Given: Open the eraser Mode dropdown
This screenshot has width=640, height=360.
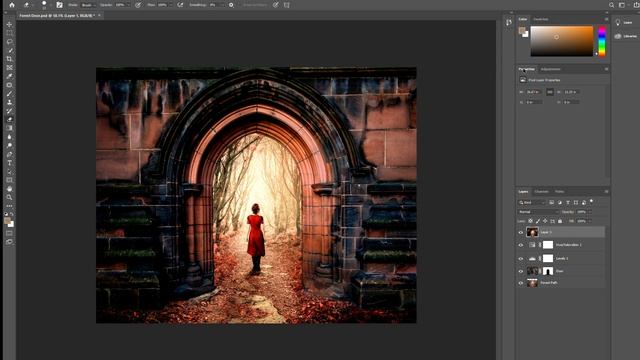Looking at the screenshot, I should (88, 5).
